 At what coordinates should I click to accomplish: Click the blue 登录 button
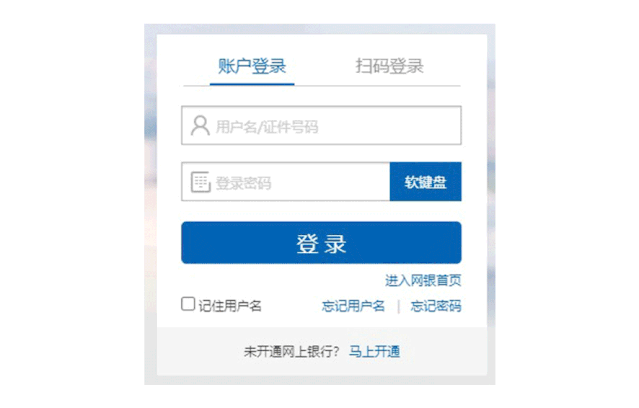point(321,243)
